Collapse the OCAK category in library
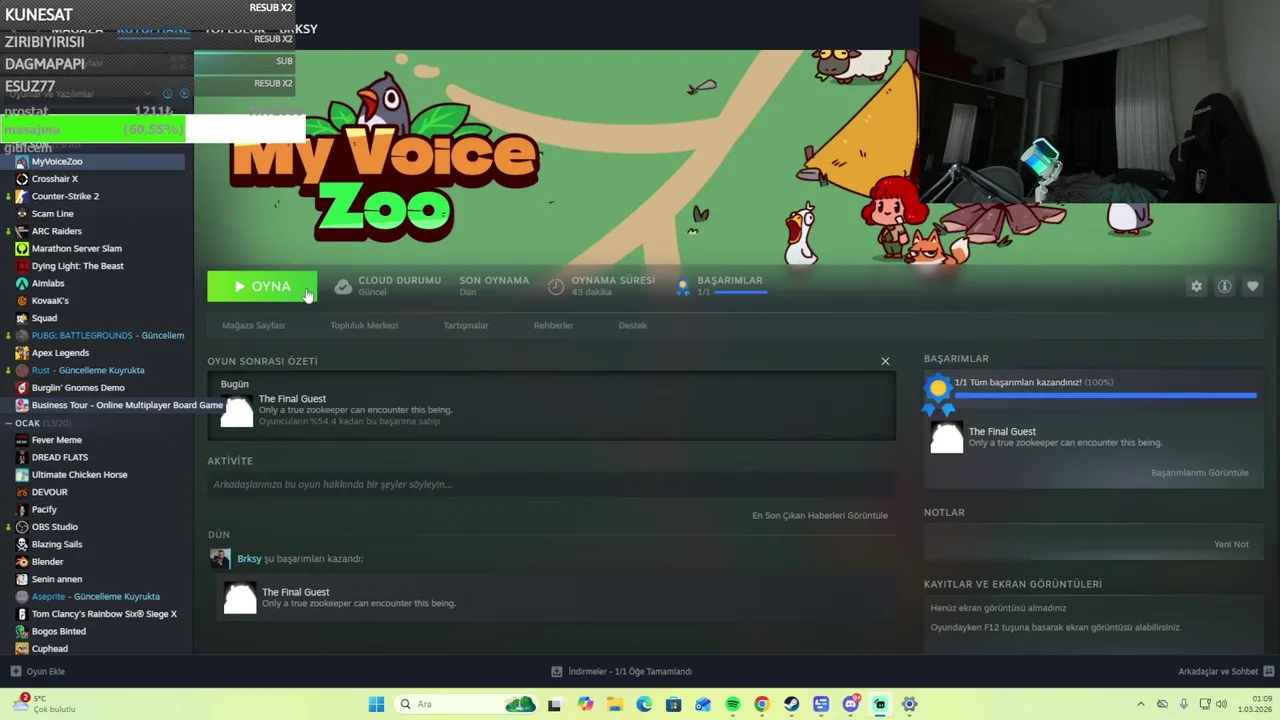 [8, 423]
